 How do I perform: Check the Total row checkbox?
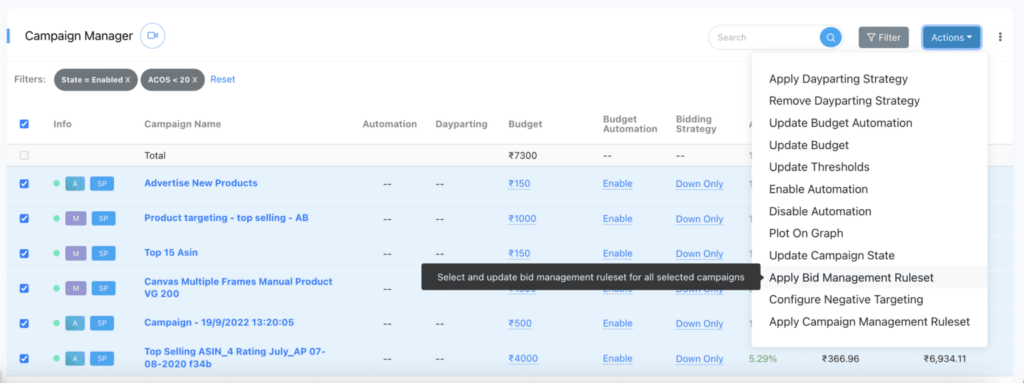pos(24,156)
